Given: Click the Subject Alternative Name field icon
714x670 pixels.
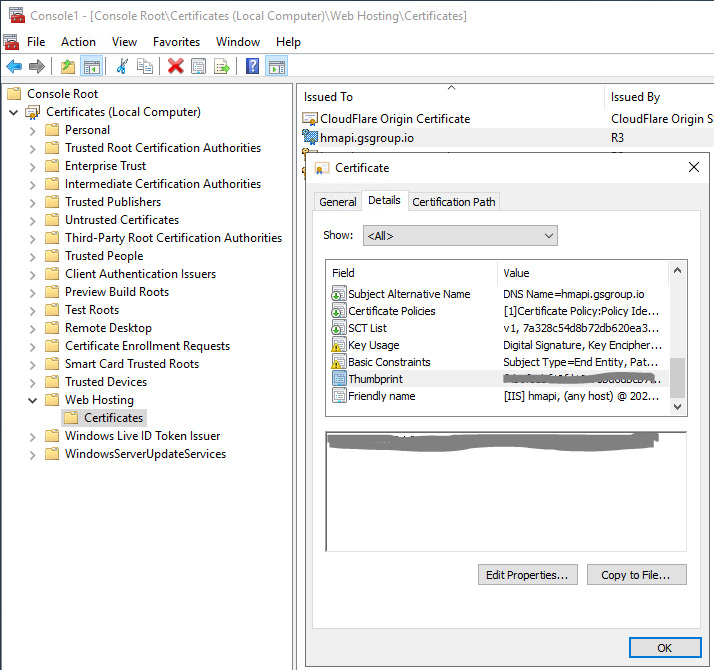Looking at the screenshot, I should [x=338, y=294].
